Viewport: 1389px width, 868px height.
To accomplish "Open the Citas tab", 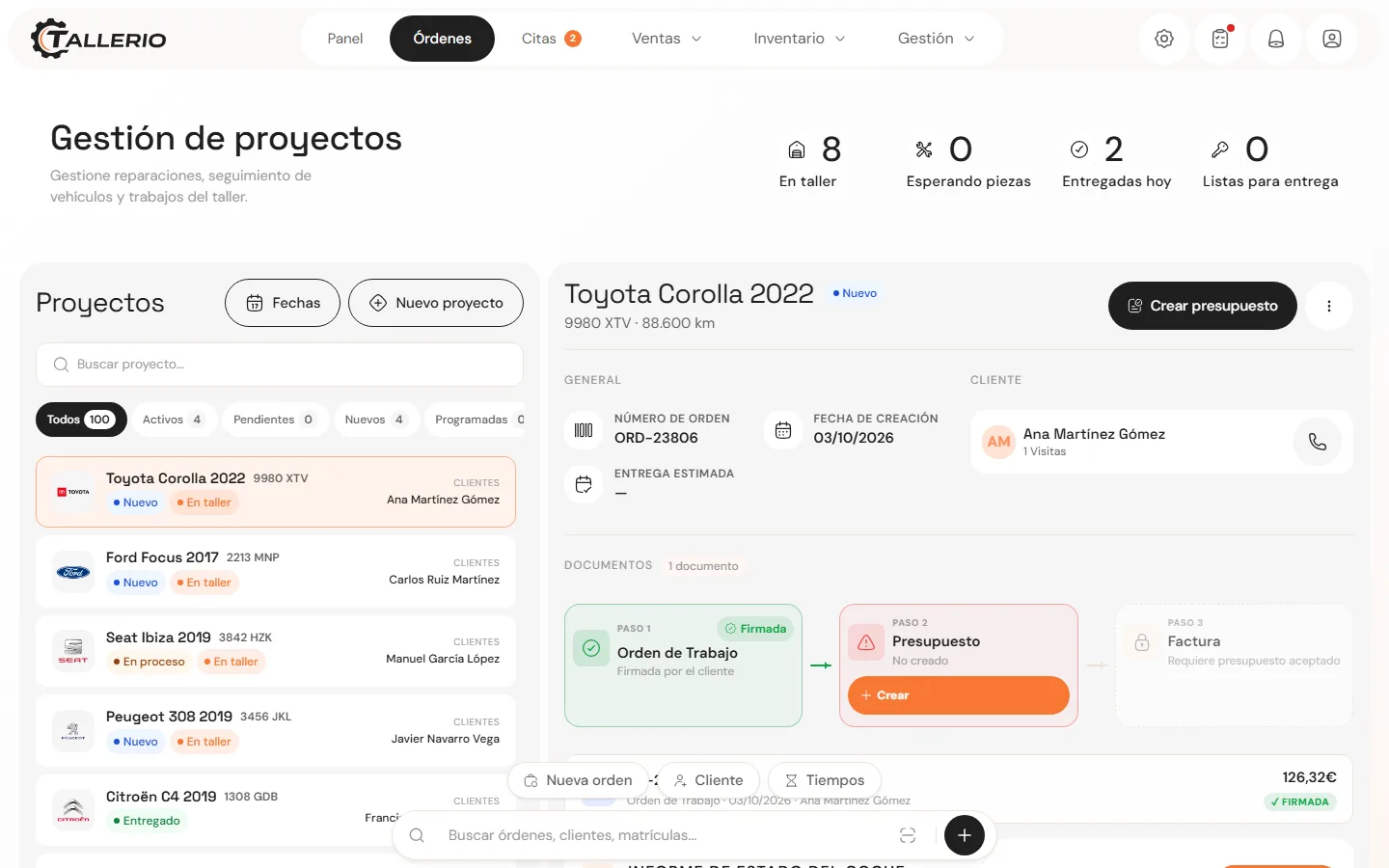I will click(551, 39).
